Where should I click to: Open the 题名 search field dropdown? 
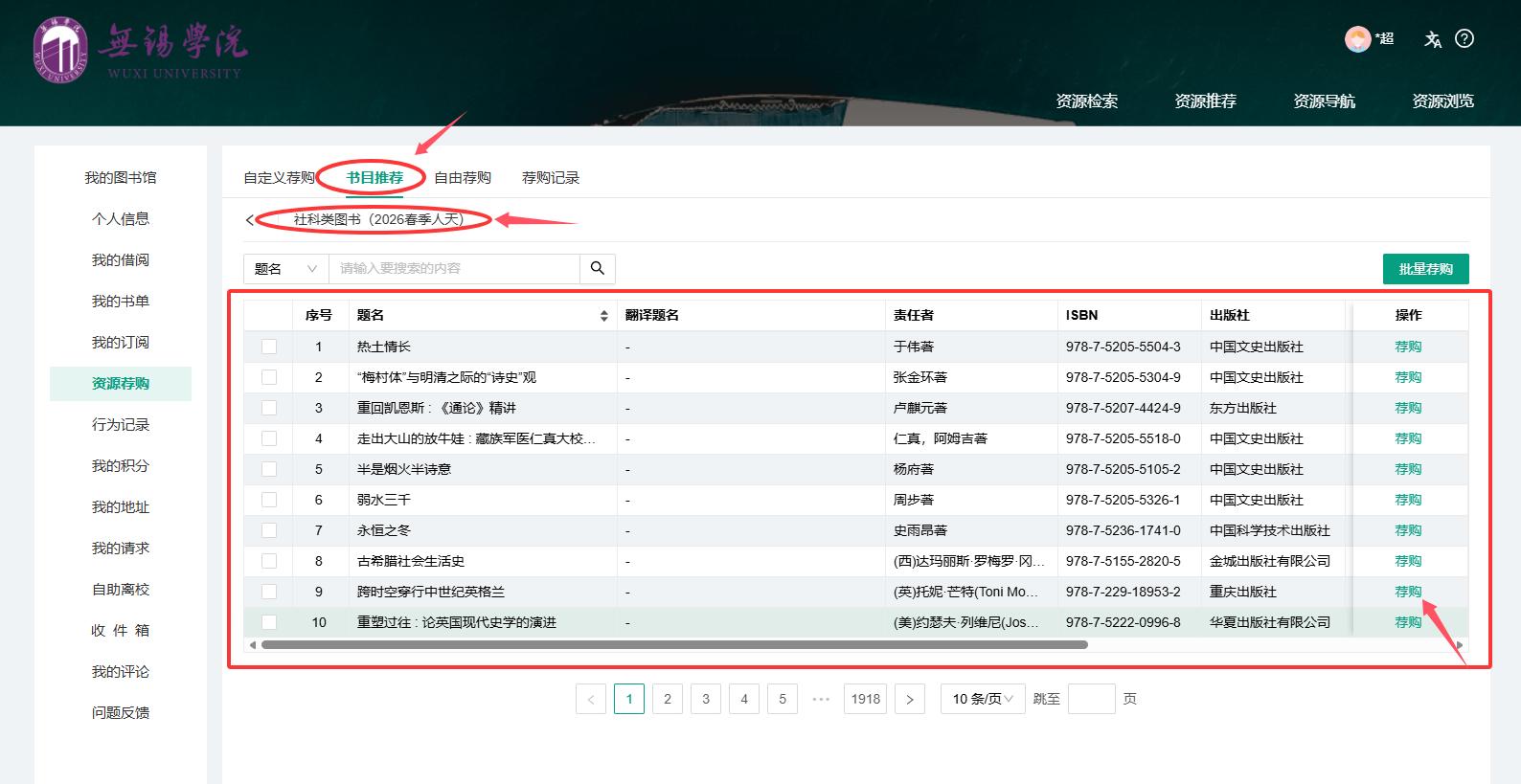[285, 269]
